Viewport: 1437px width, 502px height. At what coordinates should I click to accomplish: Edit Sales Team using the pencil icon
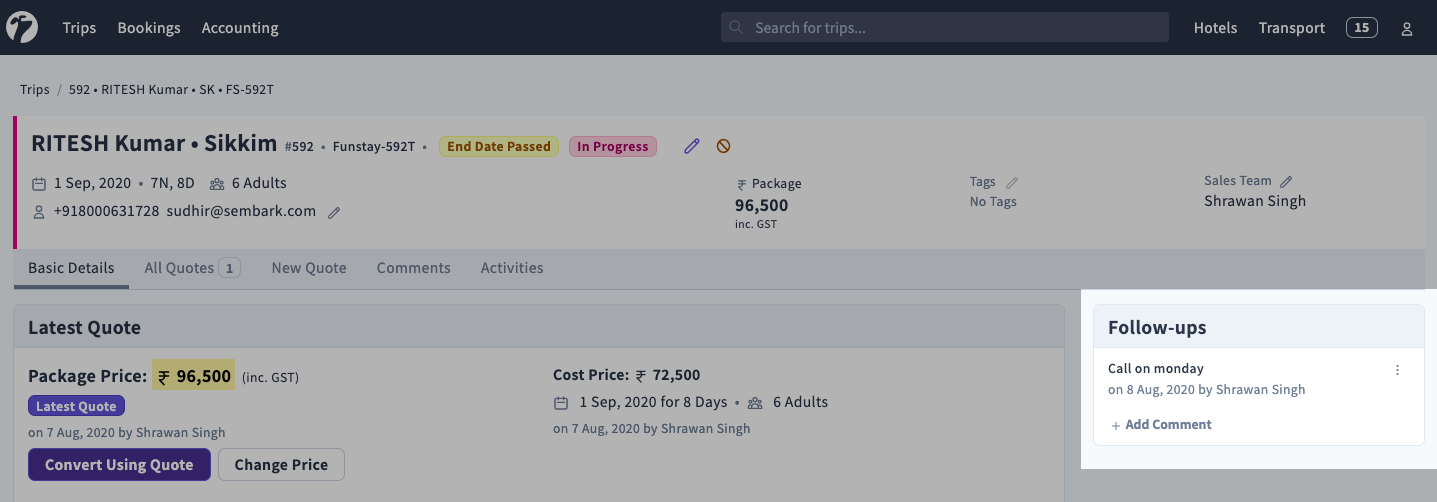(x=1286, y=182)
